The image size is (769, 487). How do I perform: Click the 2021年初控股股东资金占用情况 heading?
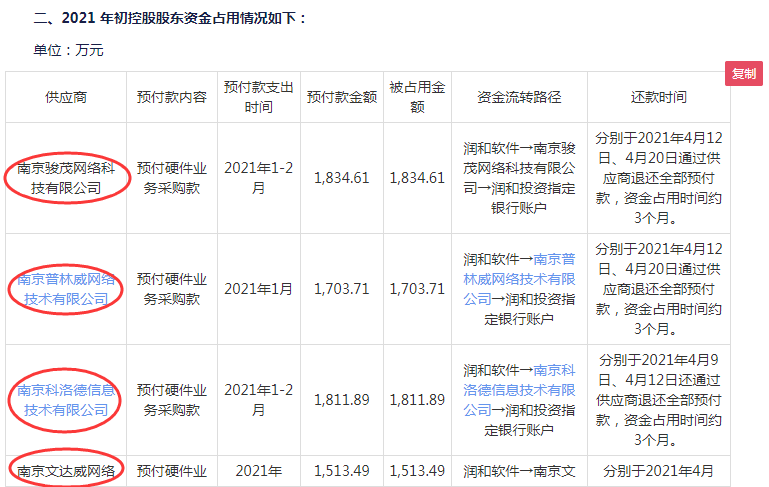pyautogui.click(x=170, y=18)
